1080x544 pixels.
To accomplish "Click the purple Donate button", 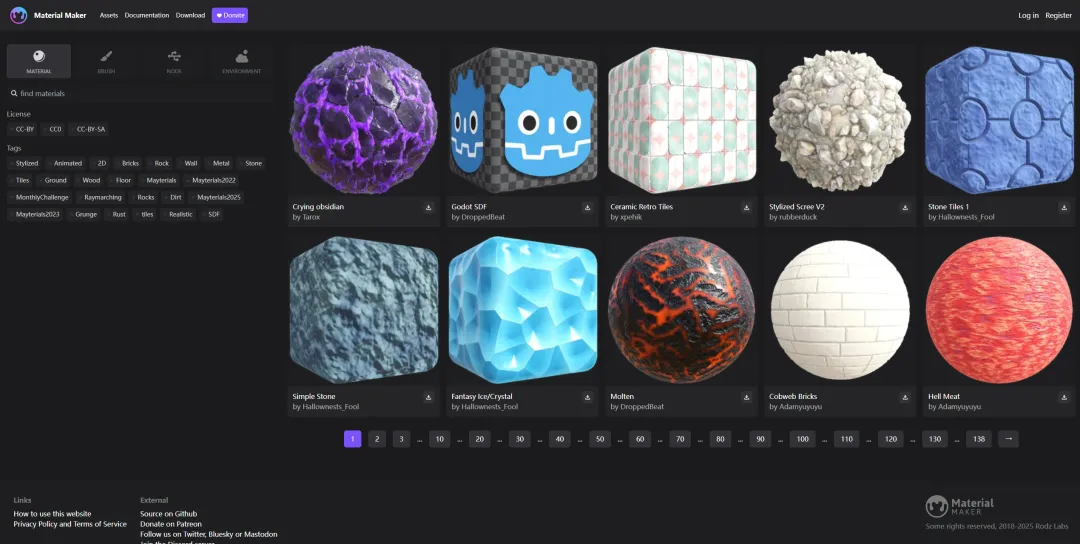I will click(229, 15).
